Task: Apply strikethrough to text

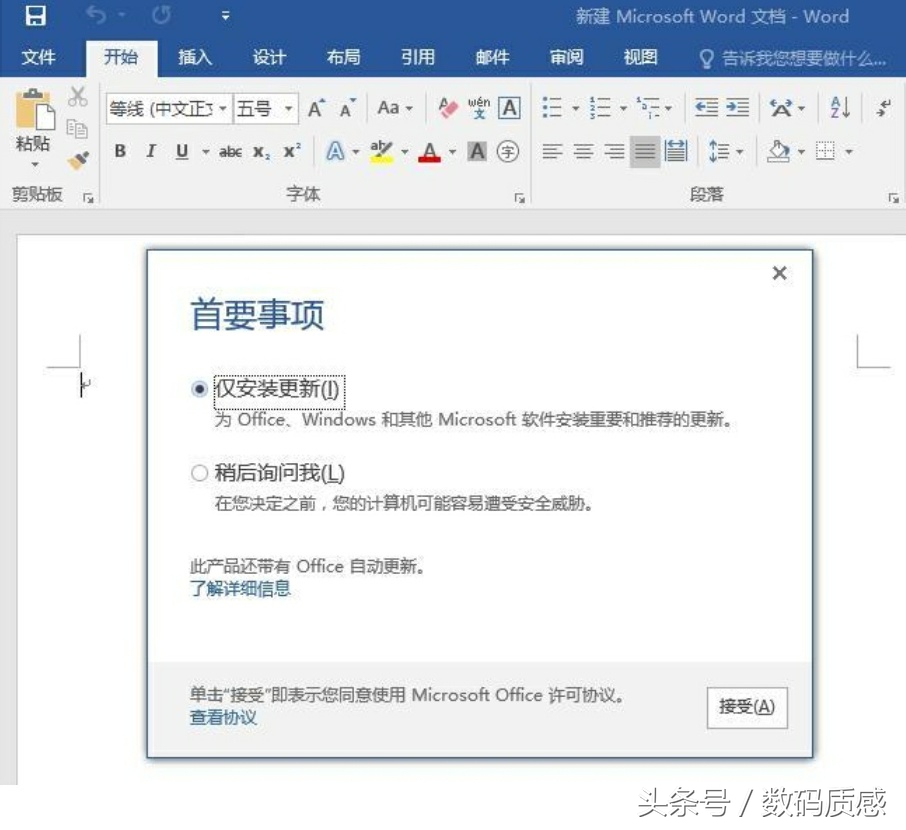Action: (229, 151)
